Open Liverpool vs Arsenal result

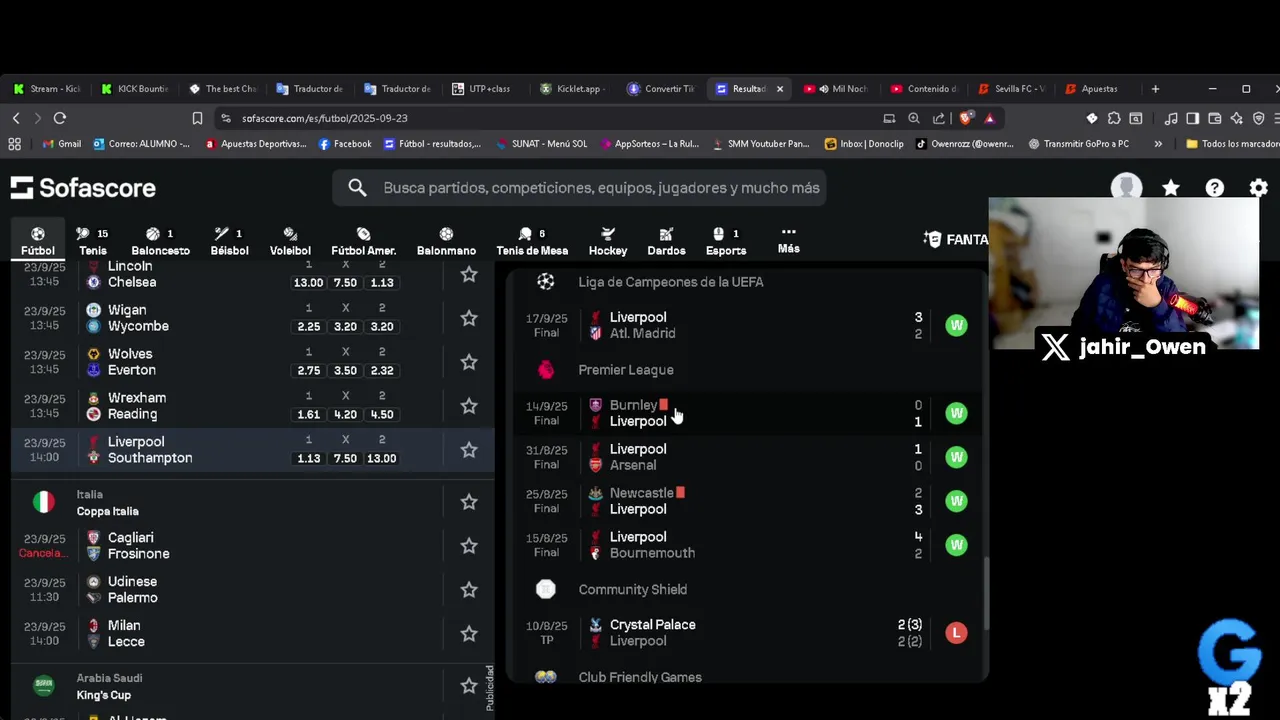coord(747,458)
